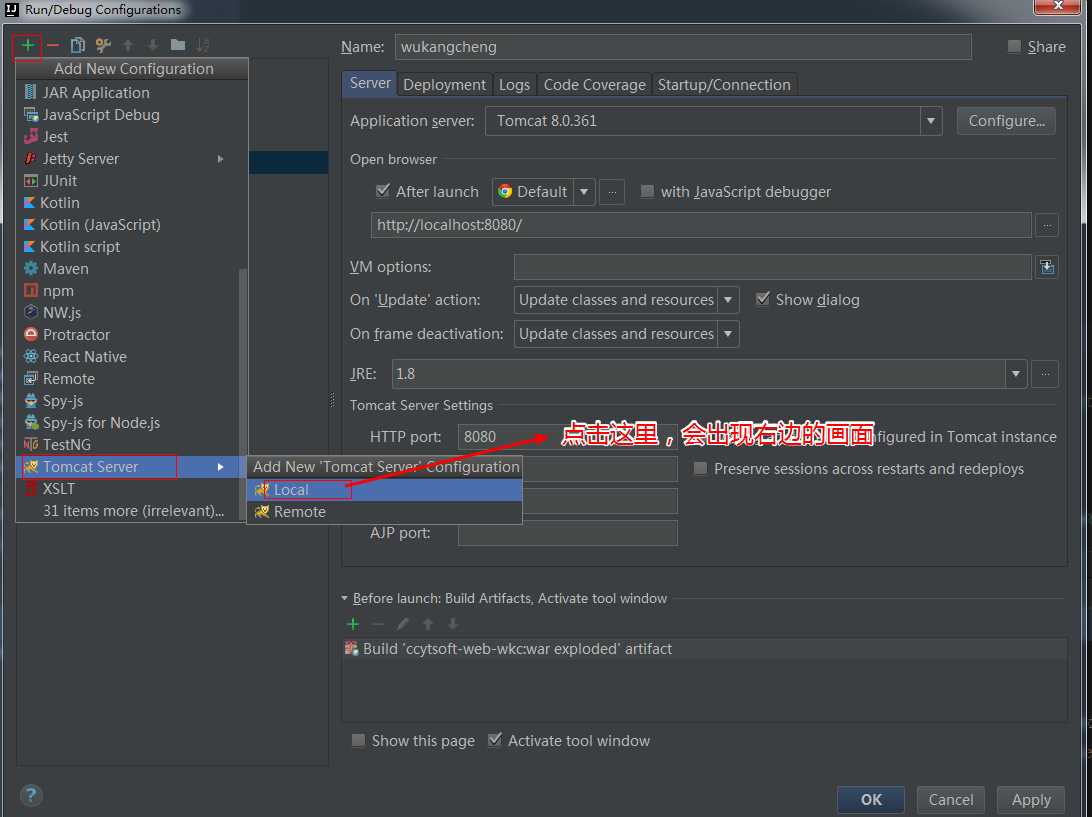Uncheck the After launch checkbox
1092x817 pixels.
tap(382, 191)
